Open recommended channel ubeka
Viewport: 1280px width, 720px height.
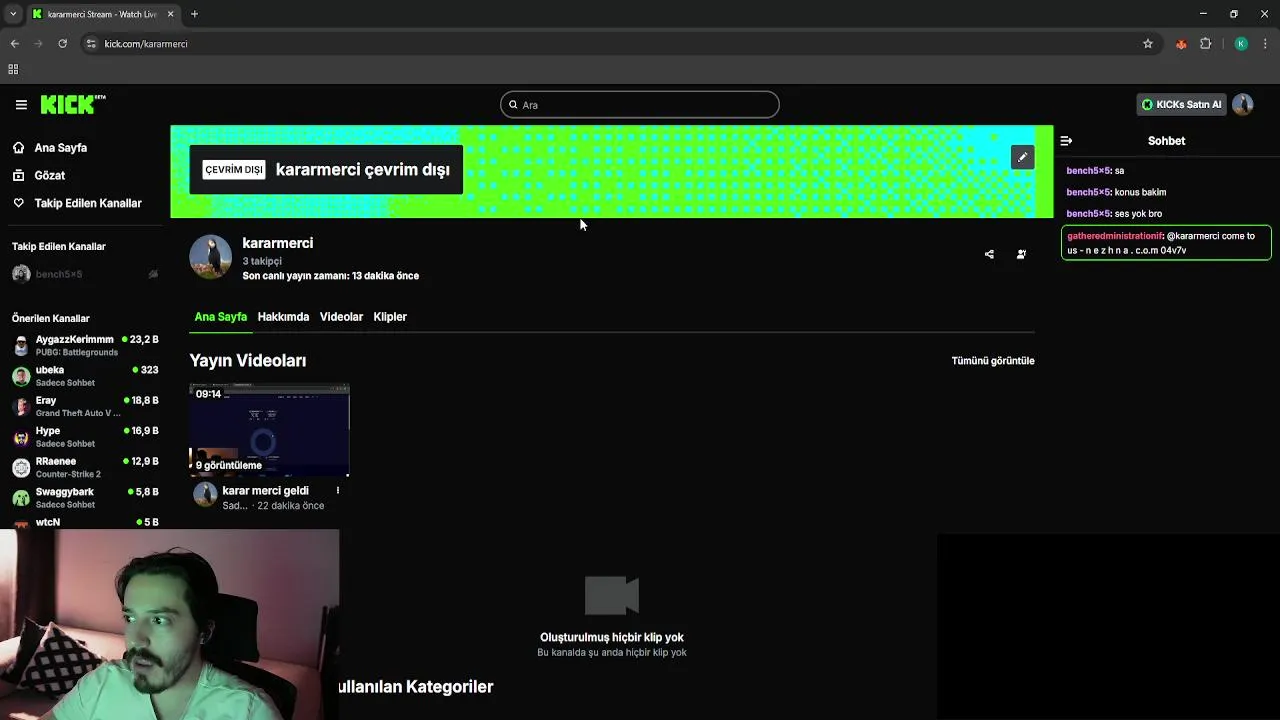click(84, 376)
